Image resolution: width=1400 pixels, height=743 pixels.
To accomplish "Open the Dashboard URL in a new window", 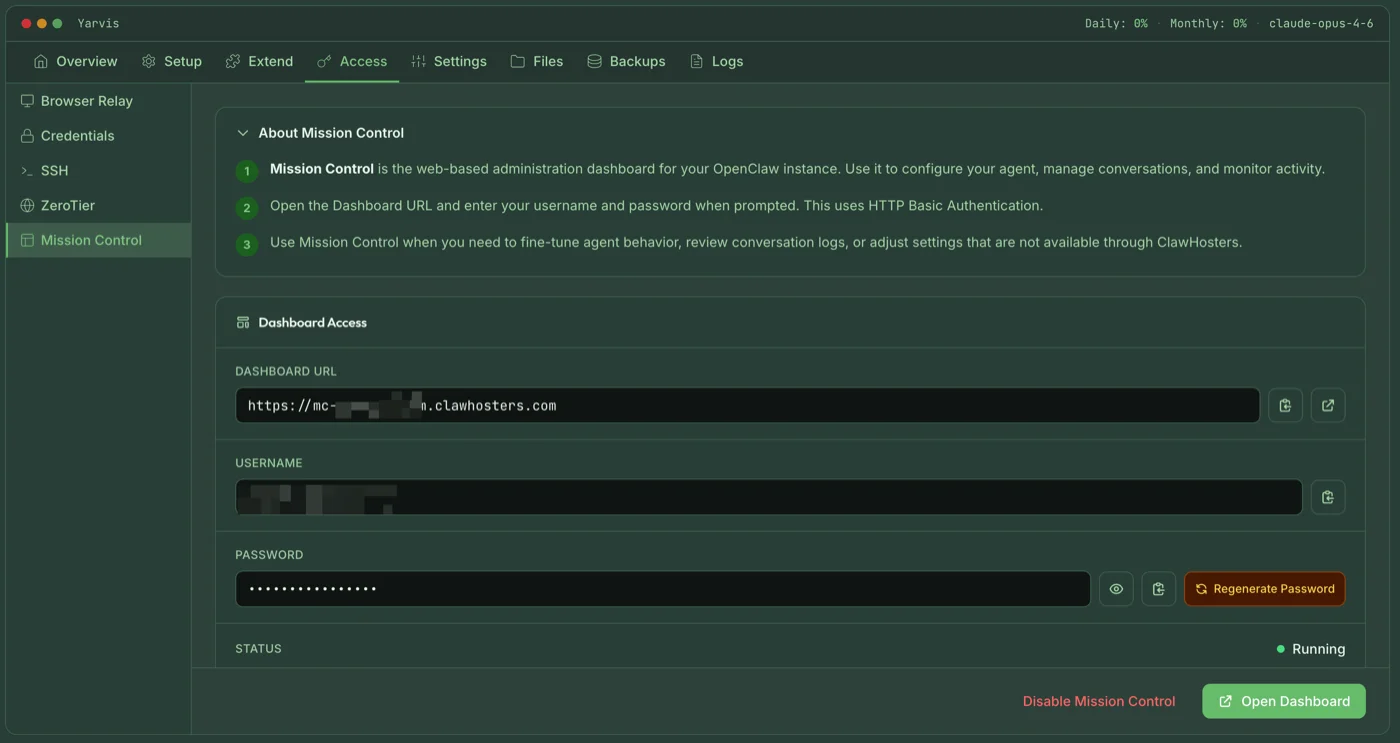I will (1328, 405).
